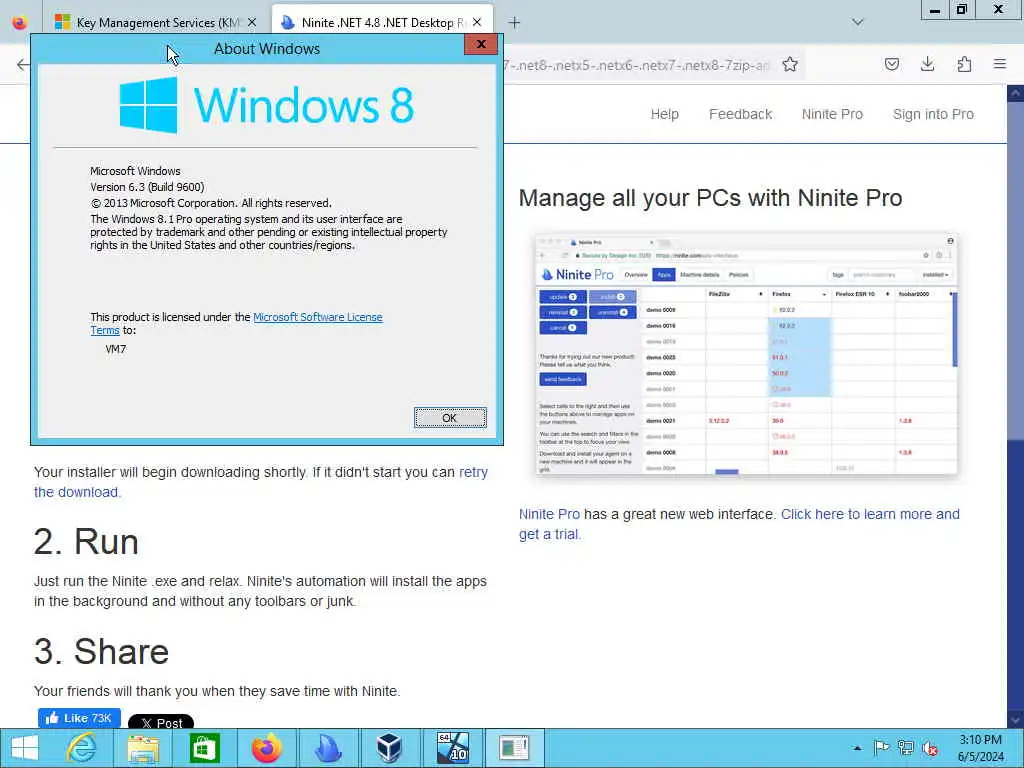The image size is (1024, 768).
Task: Open Firefox downloads panel
Action: coord(927,64)
